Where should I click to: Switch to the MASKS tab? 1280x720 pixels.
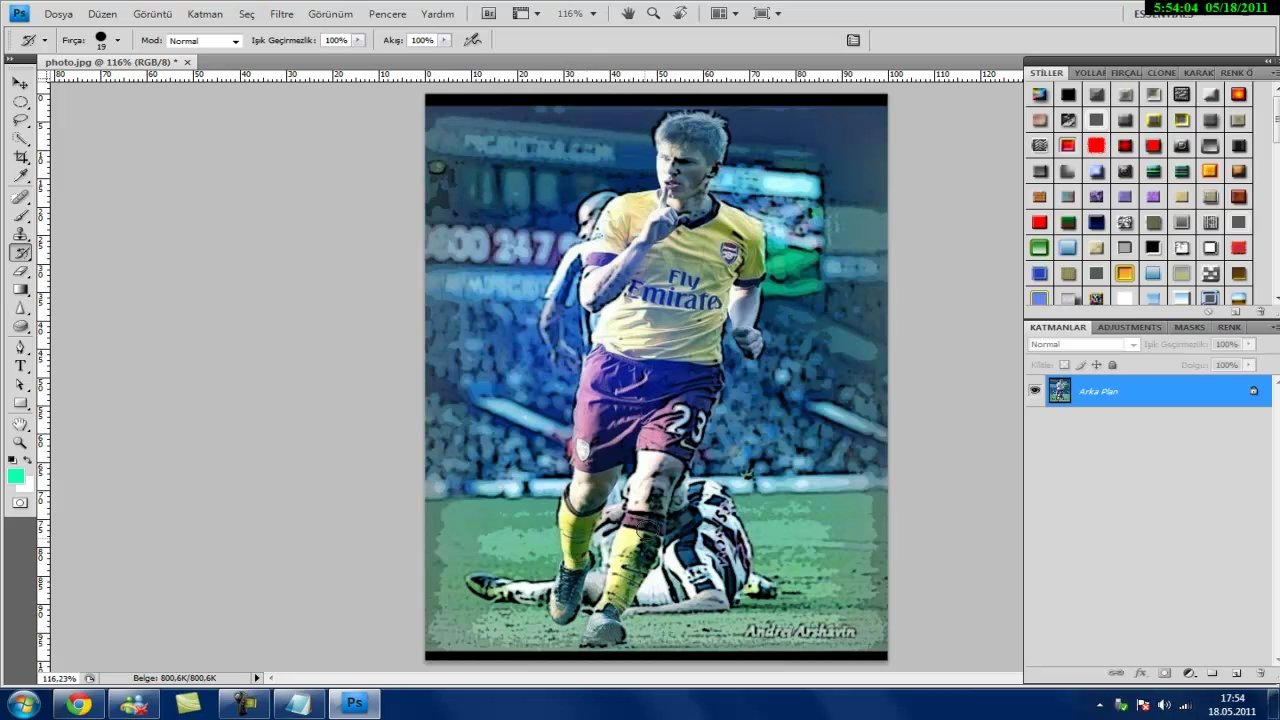click(1189, 327)
